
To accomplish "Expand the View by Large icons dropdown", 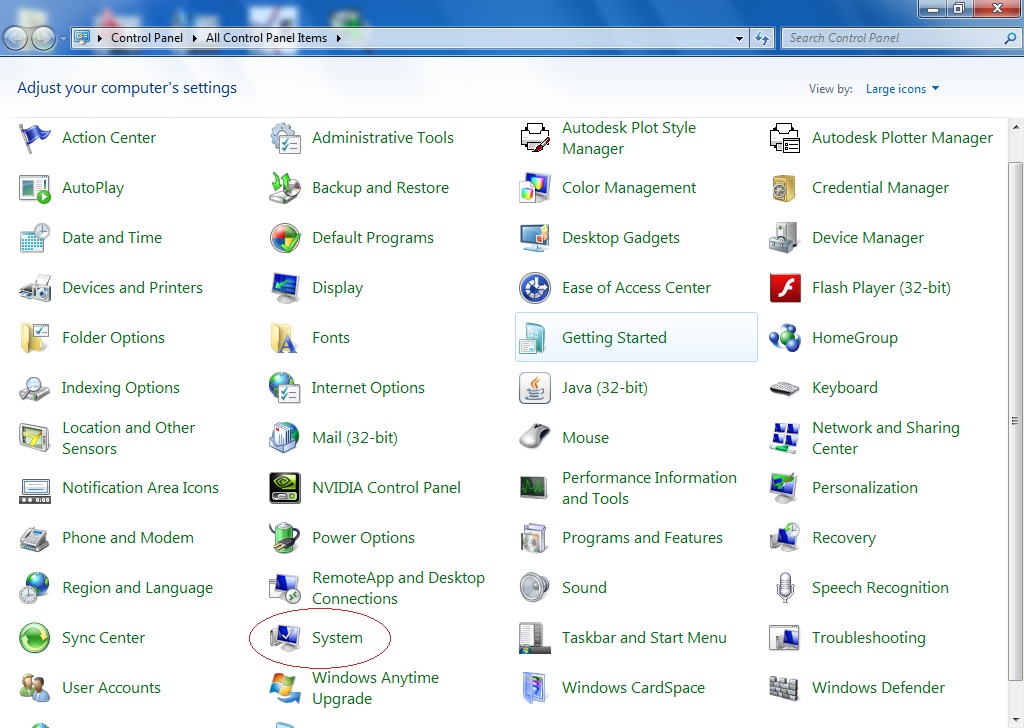I will 902,89.
